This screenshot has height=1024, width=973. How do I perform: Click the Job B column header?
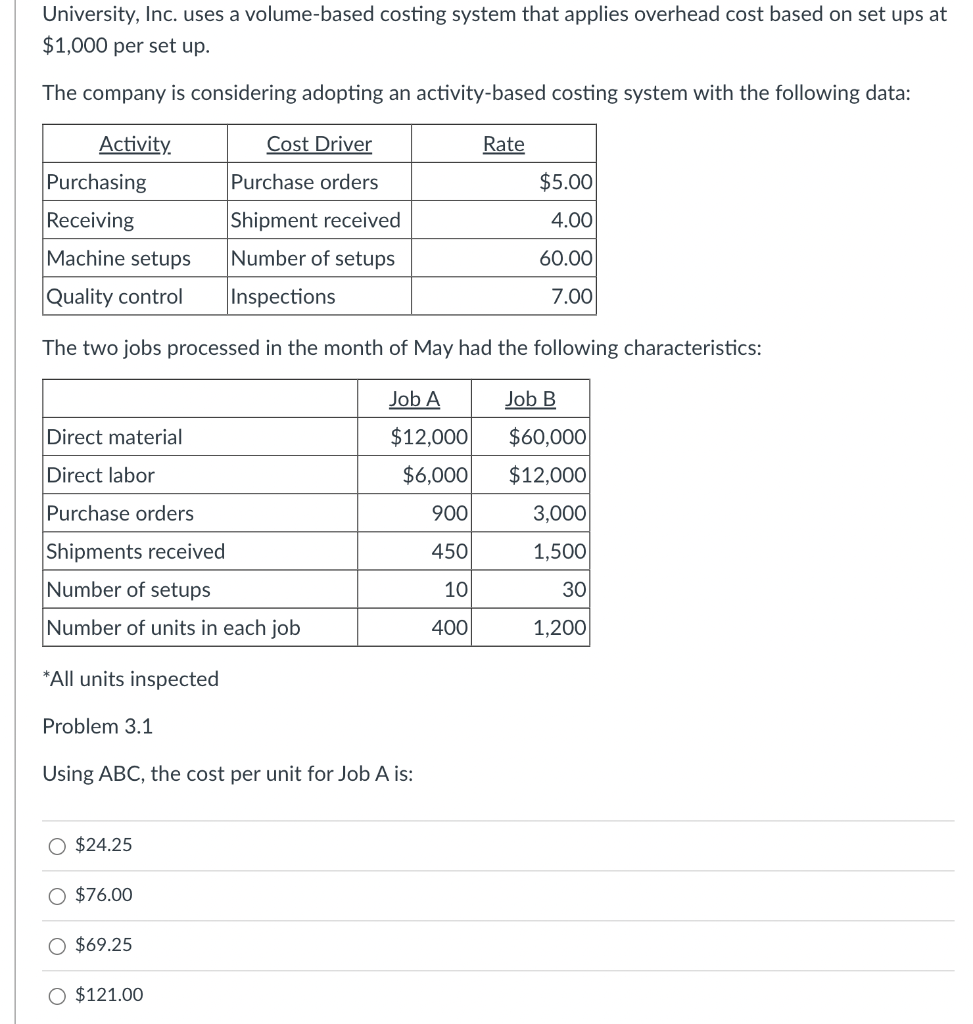(x=529, y=399)
